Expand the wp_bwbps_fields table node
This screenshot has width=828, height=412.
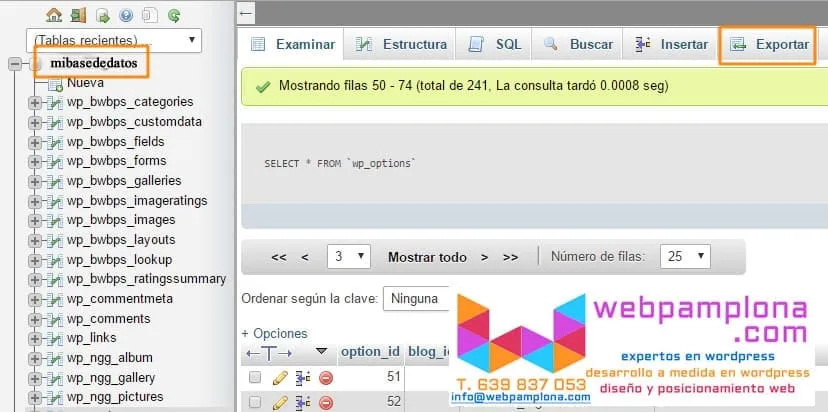[35, 142]
